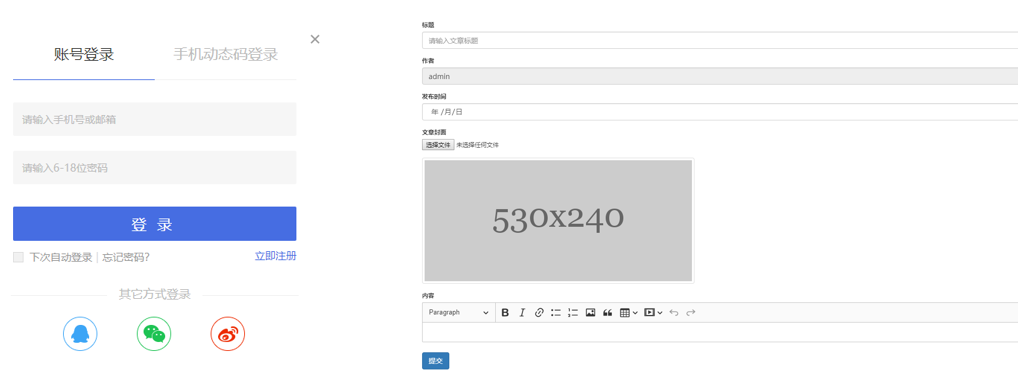Open the 立即注册 link
The height and width of the screenshot is (375, 1018).
pyautogui.click(x=275, y=256)
